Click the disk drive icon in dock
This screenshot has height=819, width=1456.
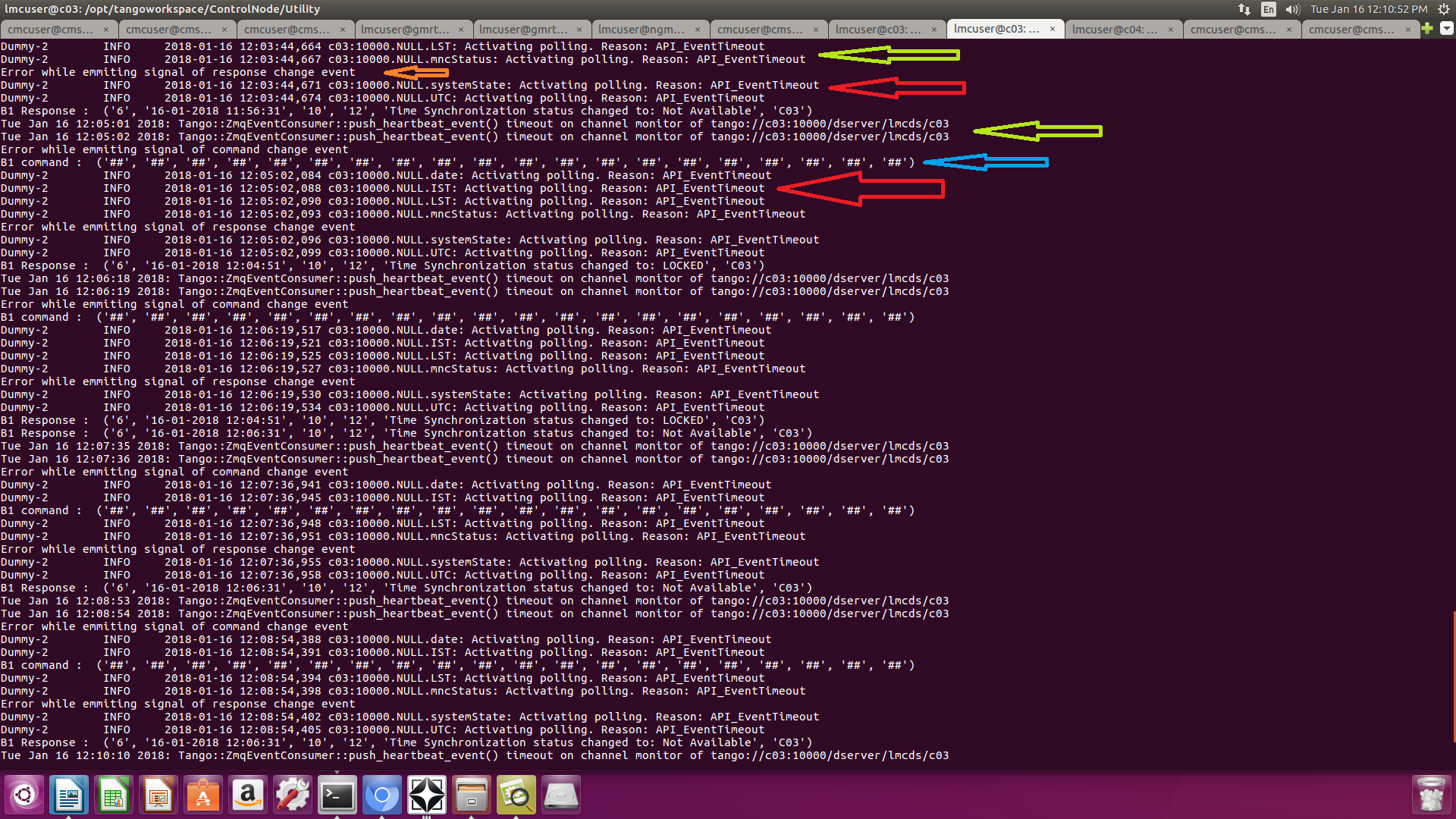tap(561, 795)
